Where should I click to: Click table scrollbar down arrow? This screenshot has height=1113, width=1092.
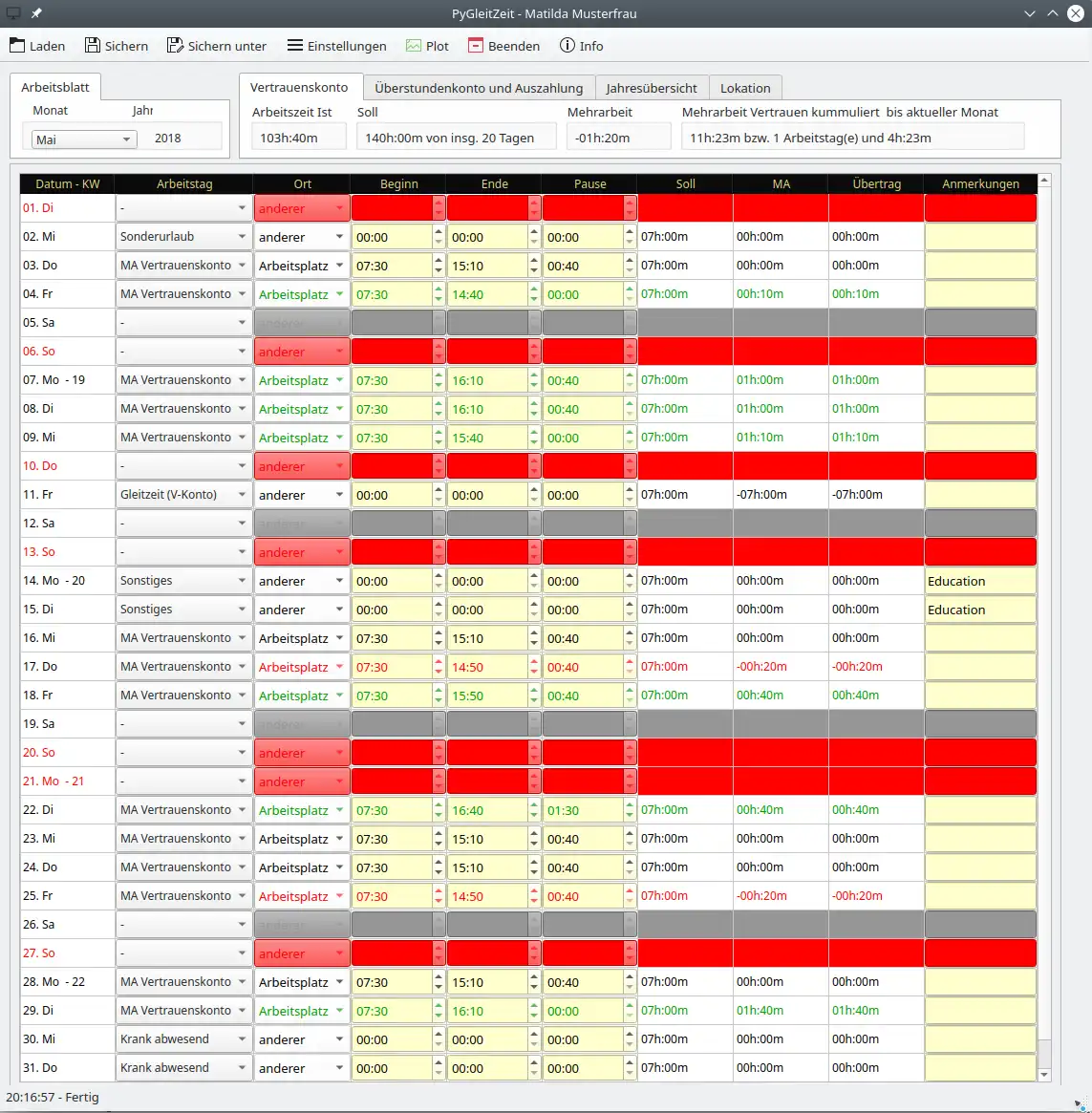[1043, 1074]
